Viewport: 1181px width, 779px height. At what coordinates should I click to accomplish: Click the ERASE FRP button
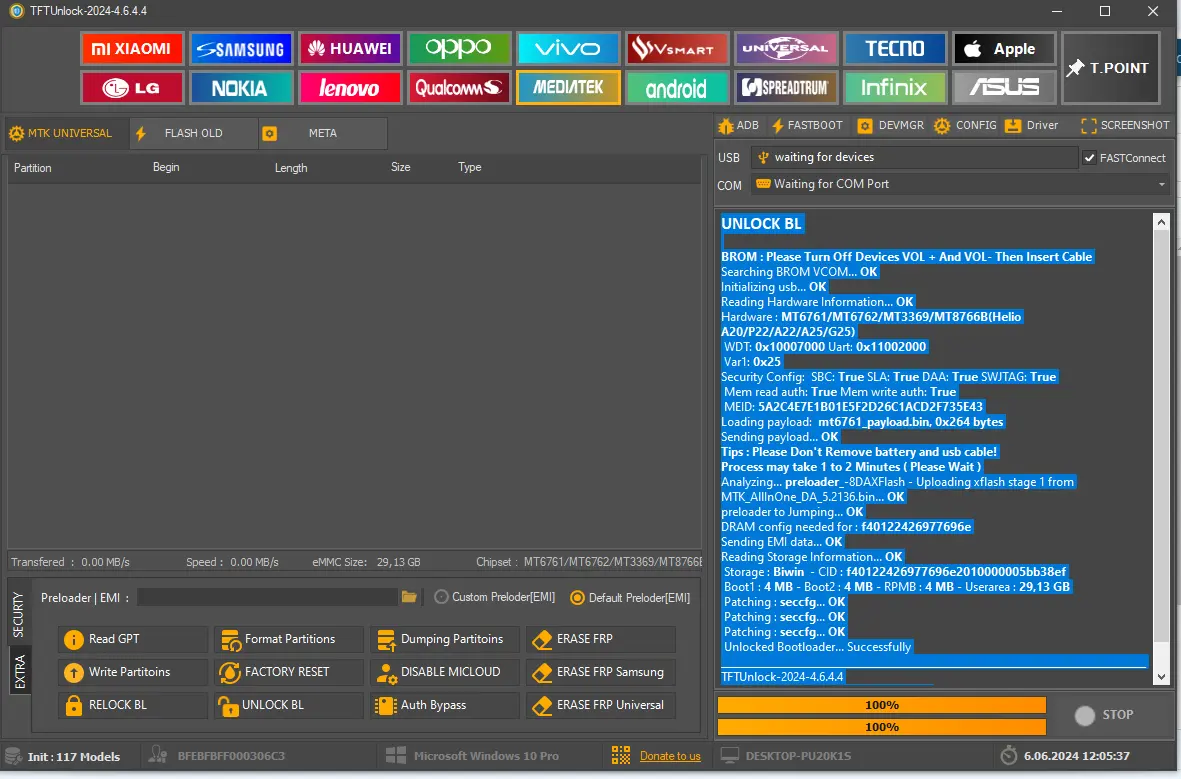click(x=601, y=639)
